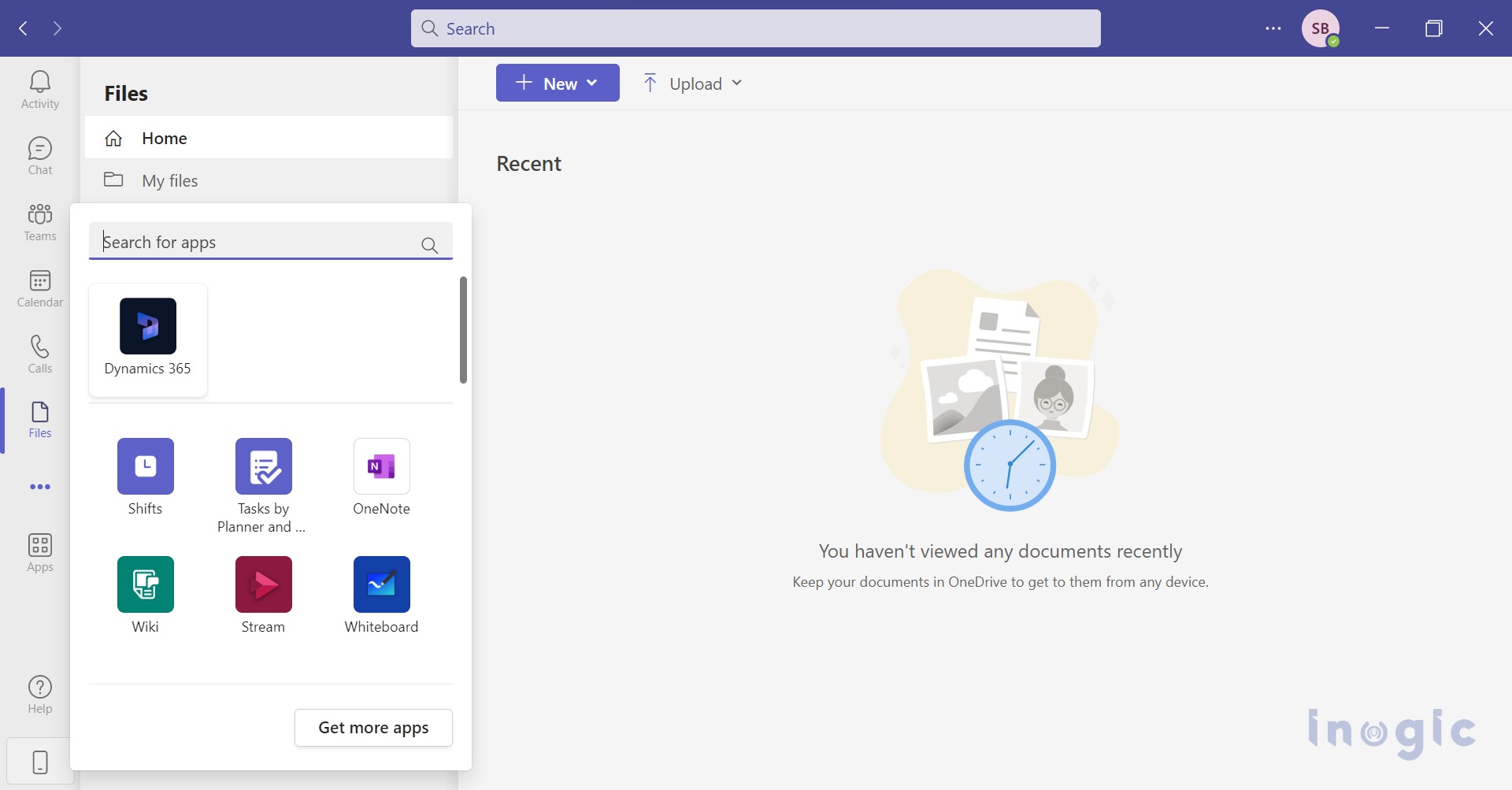Open the Apps store icon
This screenshot has width=1512, height=790.
pos(40,552)
